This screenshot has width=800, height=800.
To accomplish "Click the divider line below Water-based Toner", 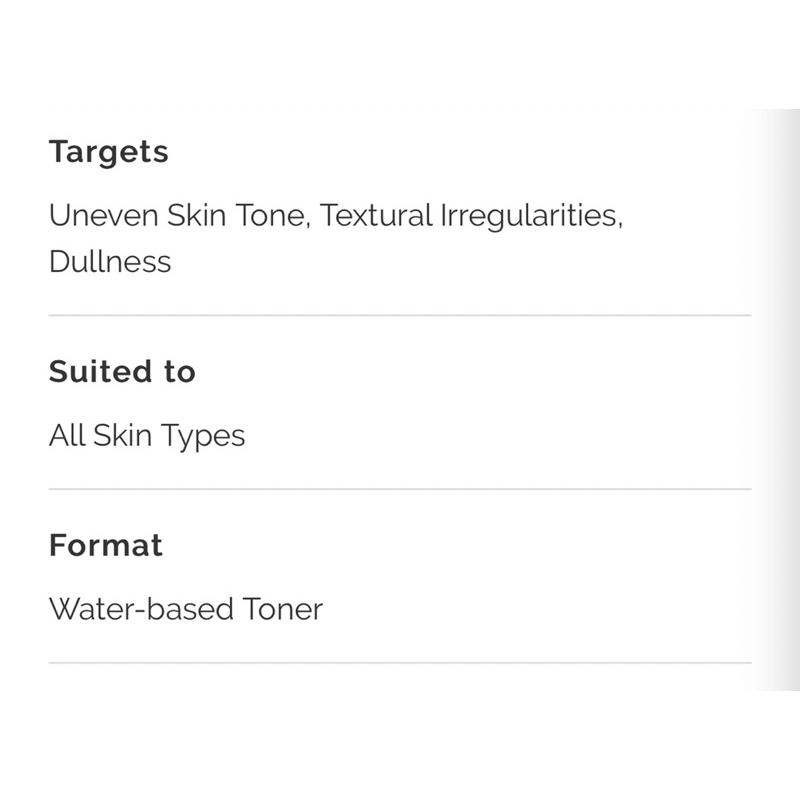I will click(400, 662).
